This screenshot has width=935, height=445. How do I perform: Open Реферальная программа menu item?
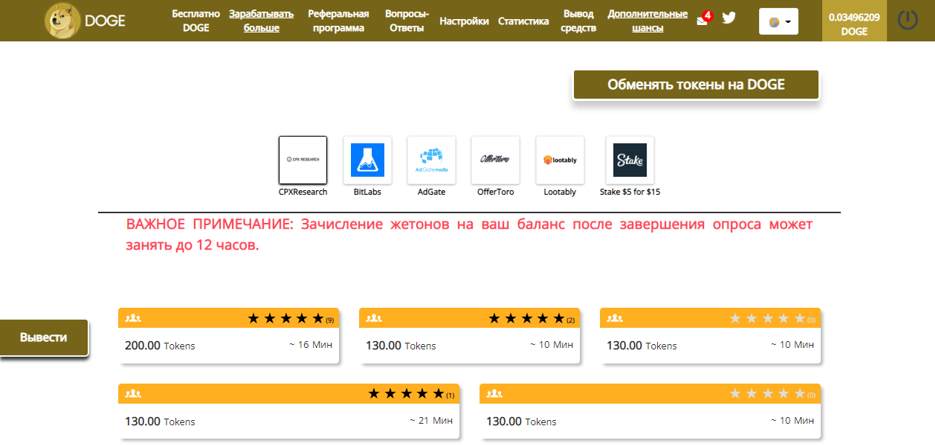[339, 21]
